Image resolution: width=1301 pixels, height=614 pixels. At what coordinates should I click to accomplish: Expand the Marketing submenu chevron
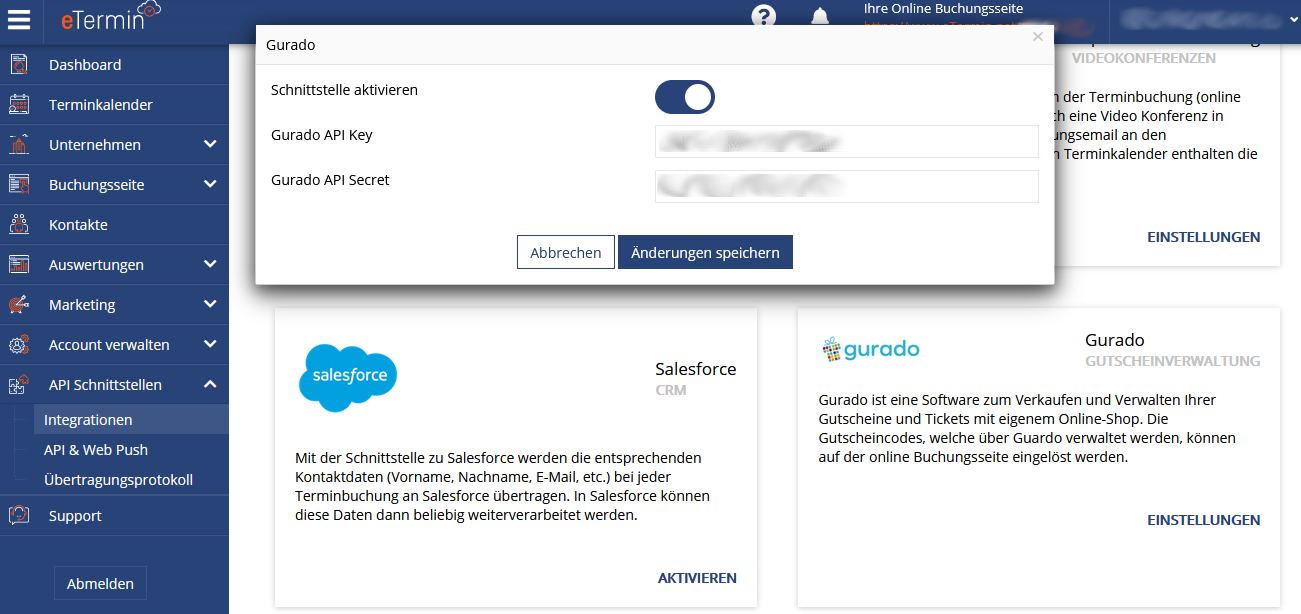tap(210, 304)
